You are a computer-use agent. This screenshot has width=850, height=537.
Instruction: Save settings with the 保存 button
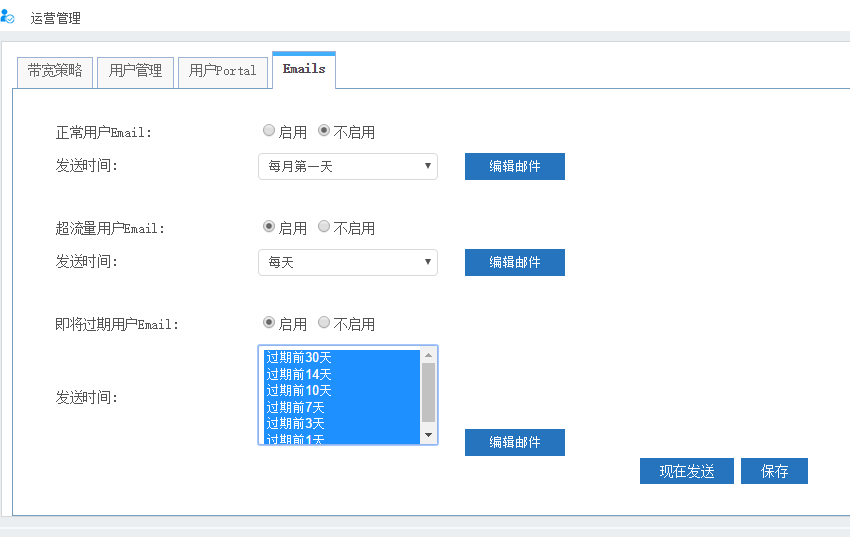[774, 471]
